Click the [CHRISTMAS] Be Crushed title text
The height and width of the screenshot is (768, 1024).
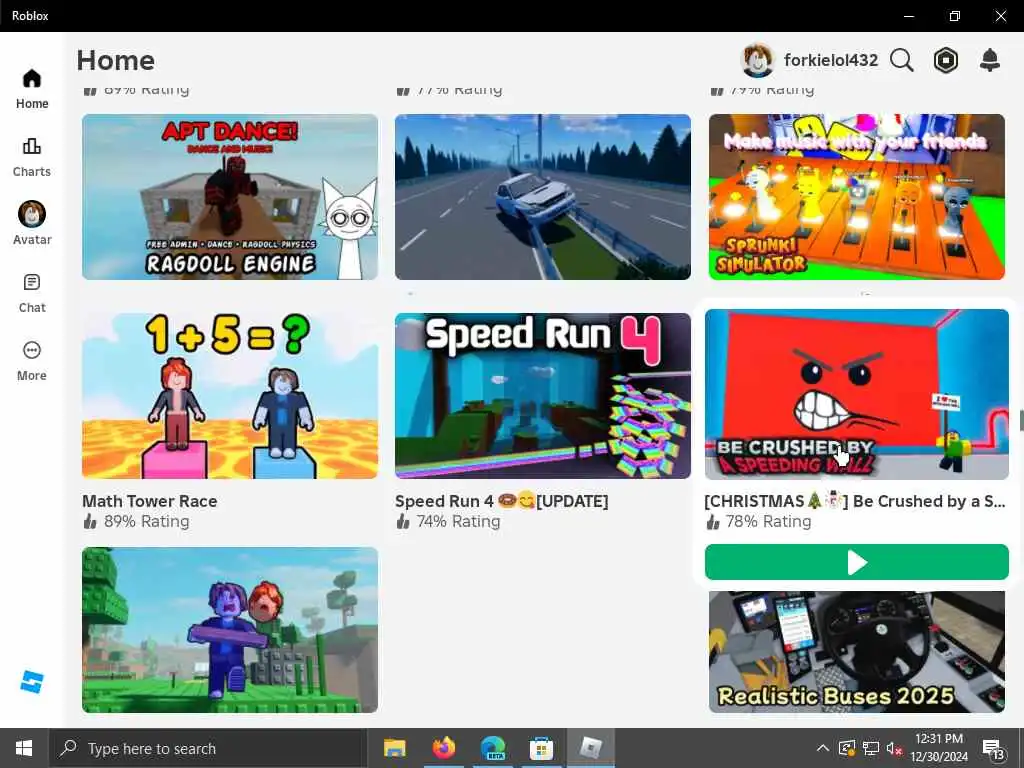(x=855, y=501)
